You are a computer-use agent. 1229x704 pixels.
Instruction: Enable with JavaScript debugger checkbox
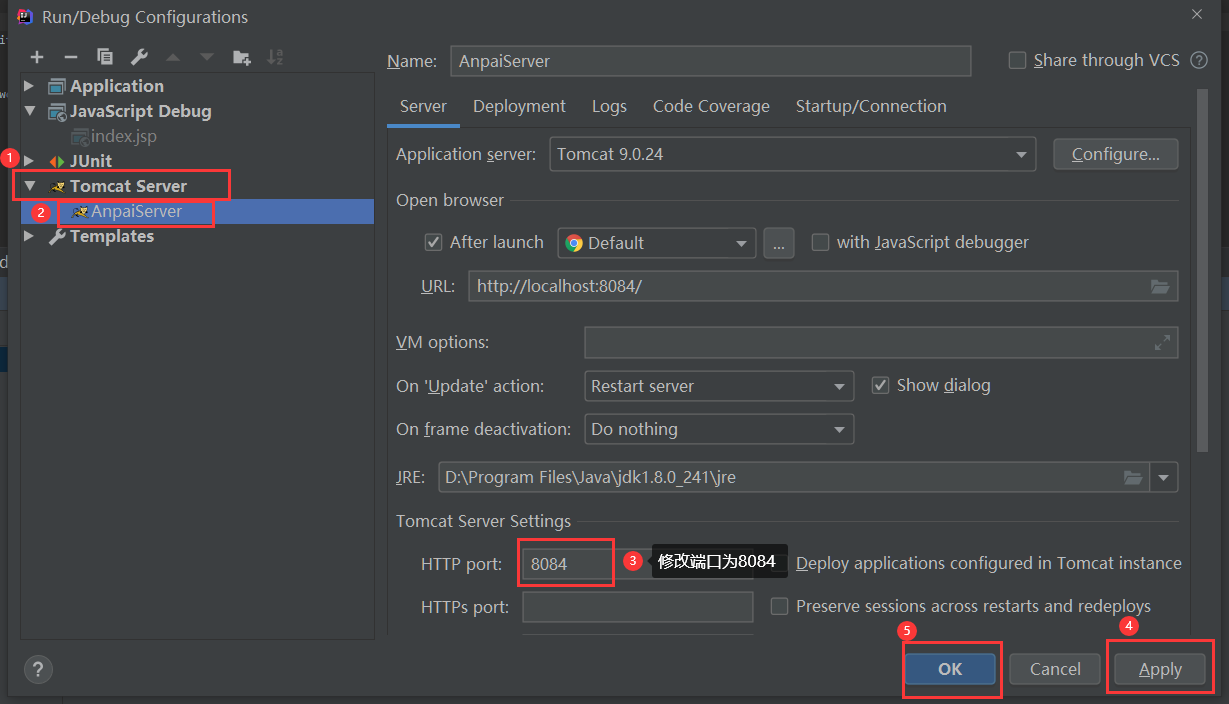coord(820,242)
